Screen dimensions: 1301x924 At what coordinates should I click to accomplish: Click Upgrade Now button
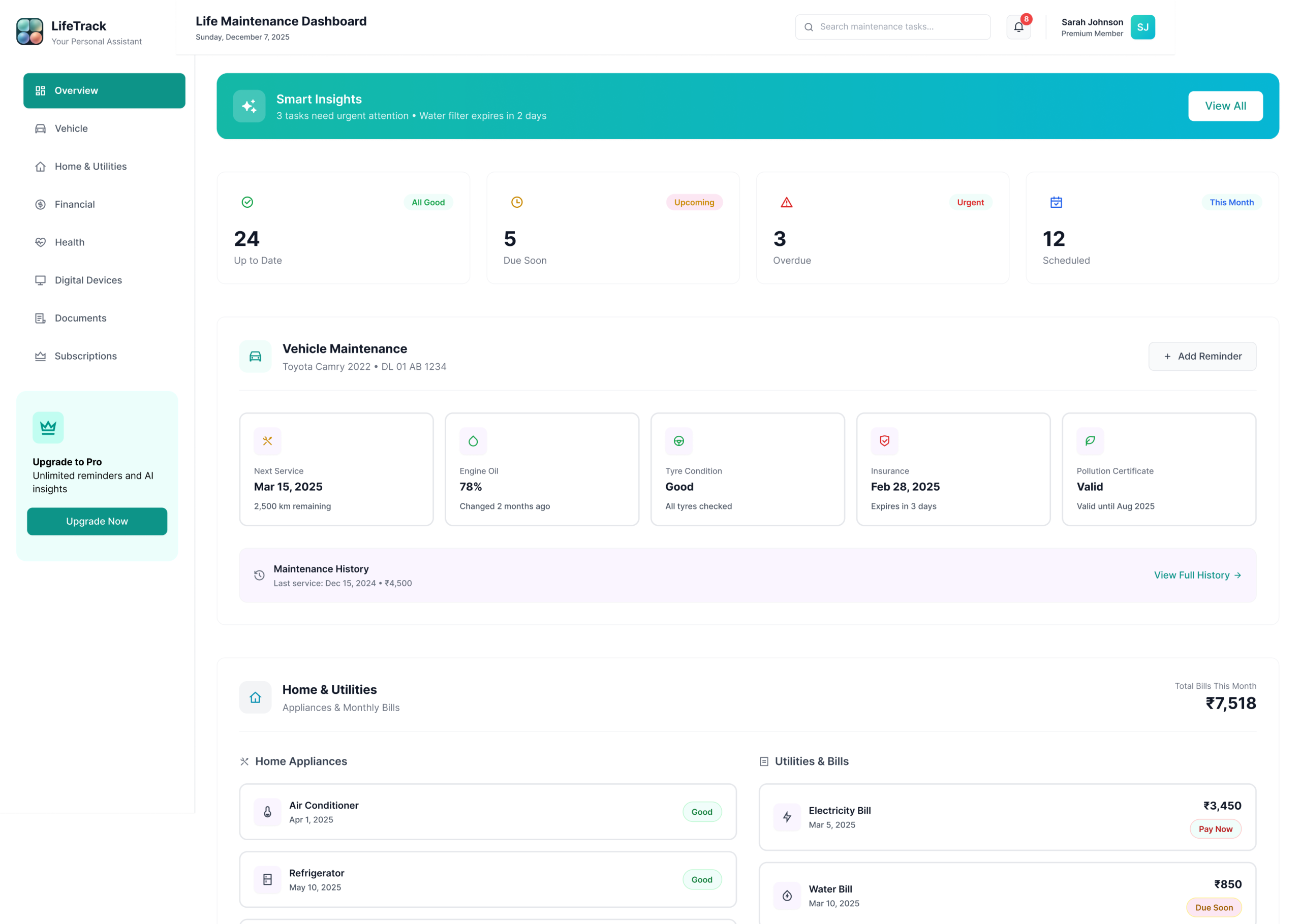[97, 521]
